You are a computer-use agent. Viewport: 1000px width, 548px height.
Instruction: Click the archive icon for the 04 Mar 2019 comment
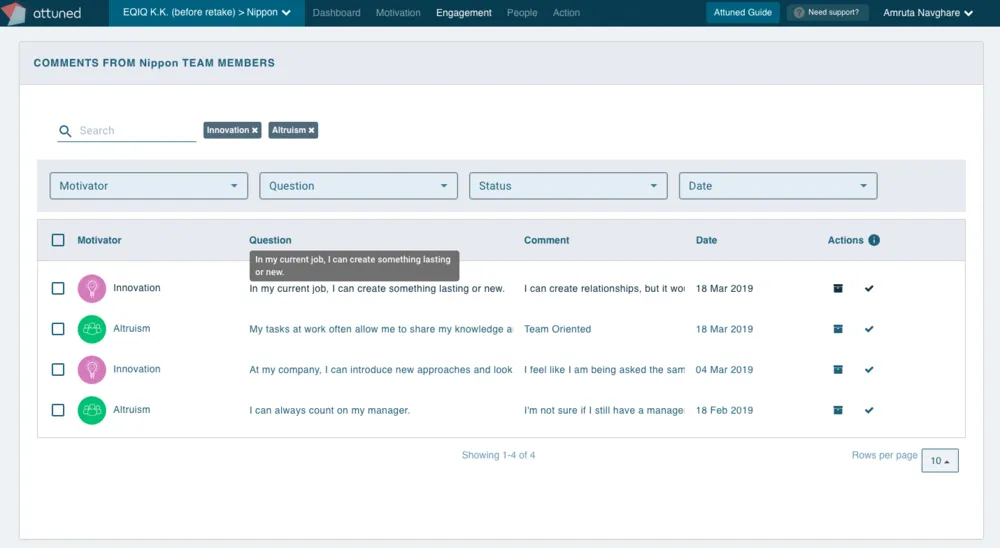(838, 369)
